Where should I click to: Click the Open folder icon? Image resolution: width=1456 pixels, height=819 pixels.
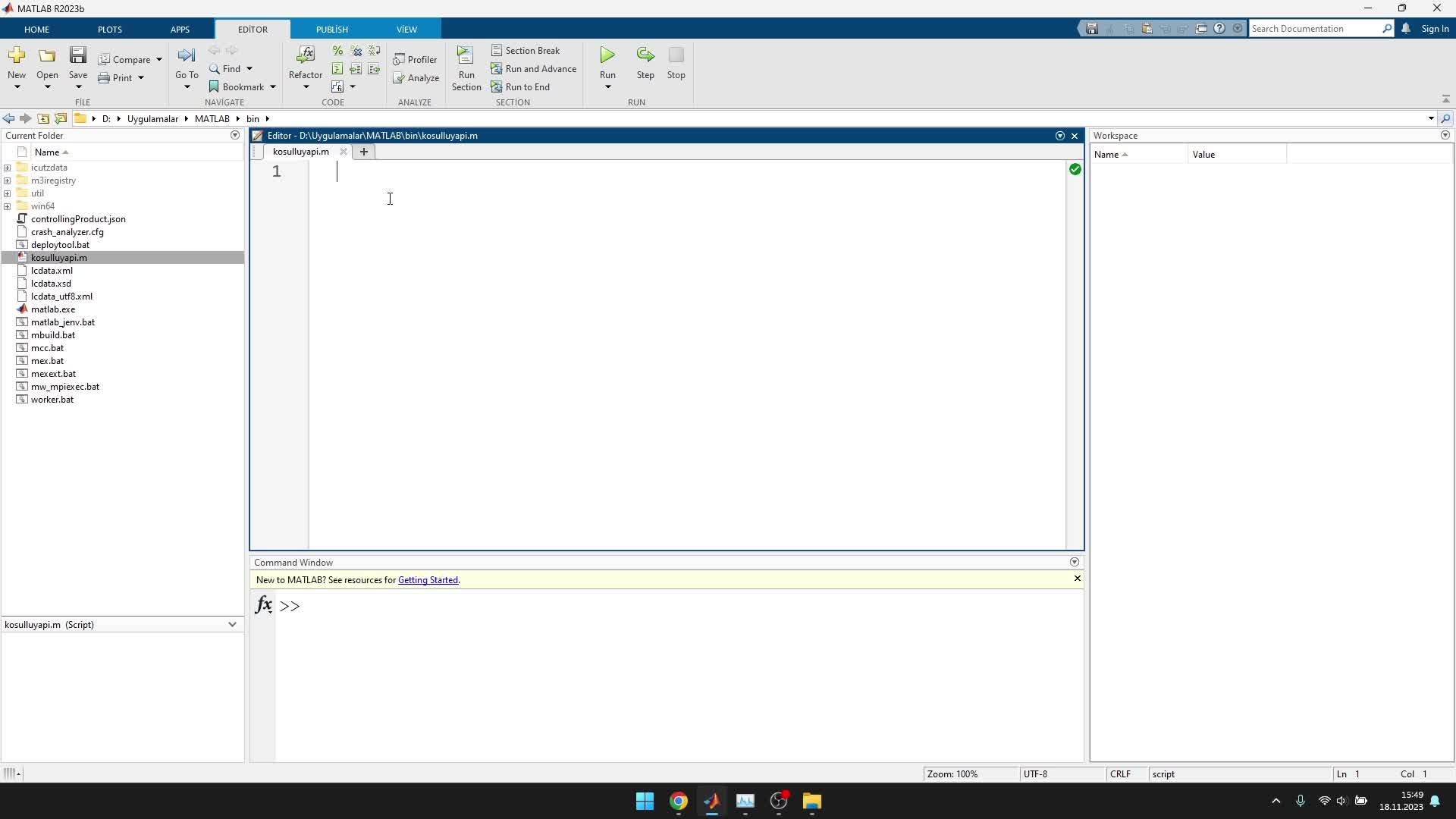click(x=47, y=55)
